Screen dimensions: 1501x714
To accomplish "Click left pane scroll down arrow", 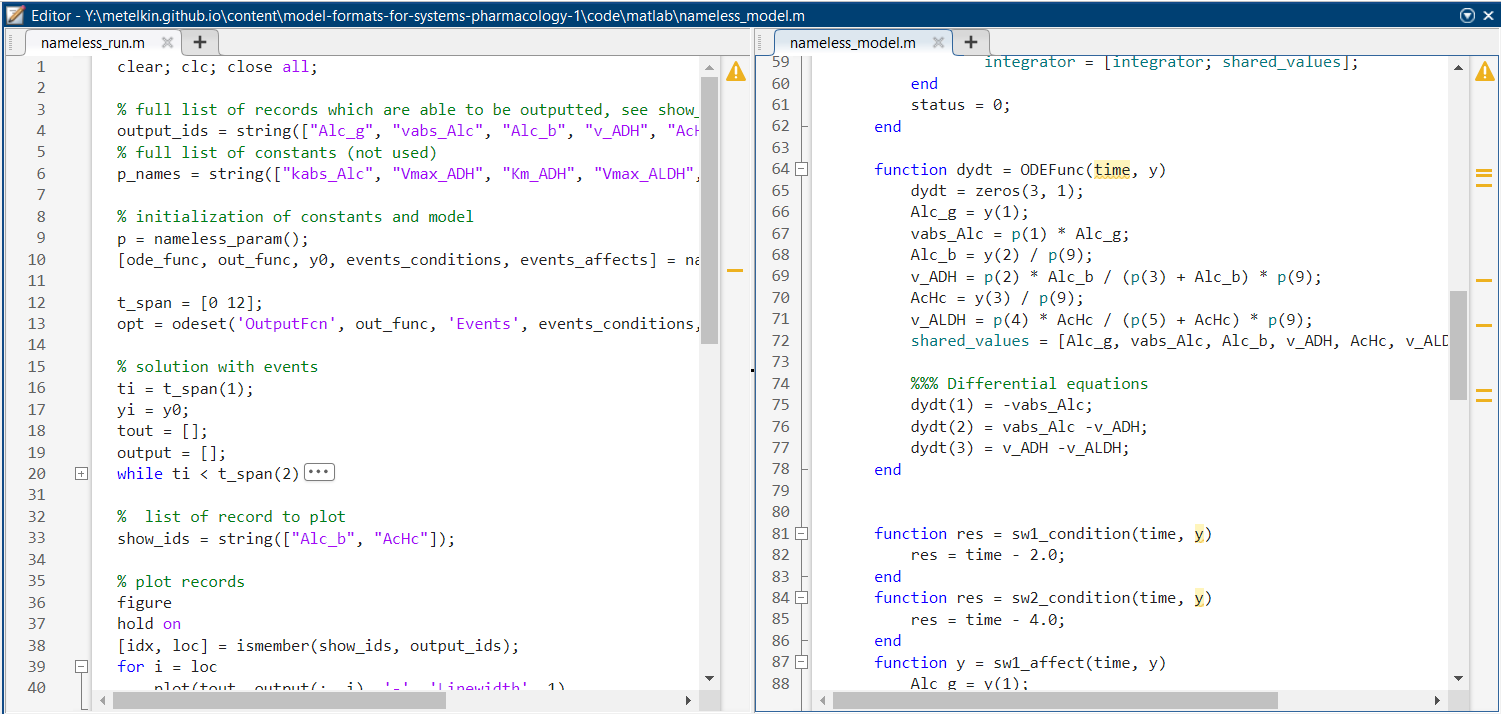I will [709, 677].
